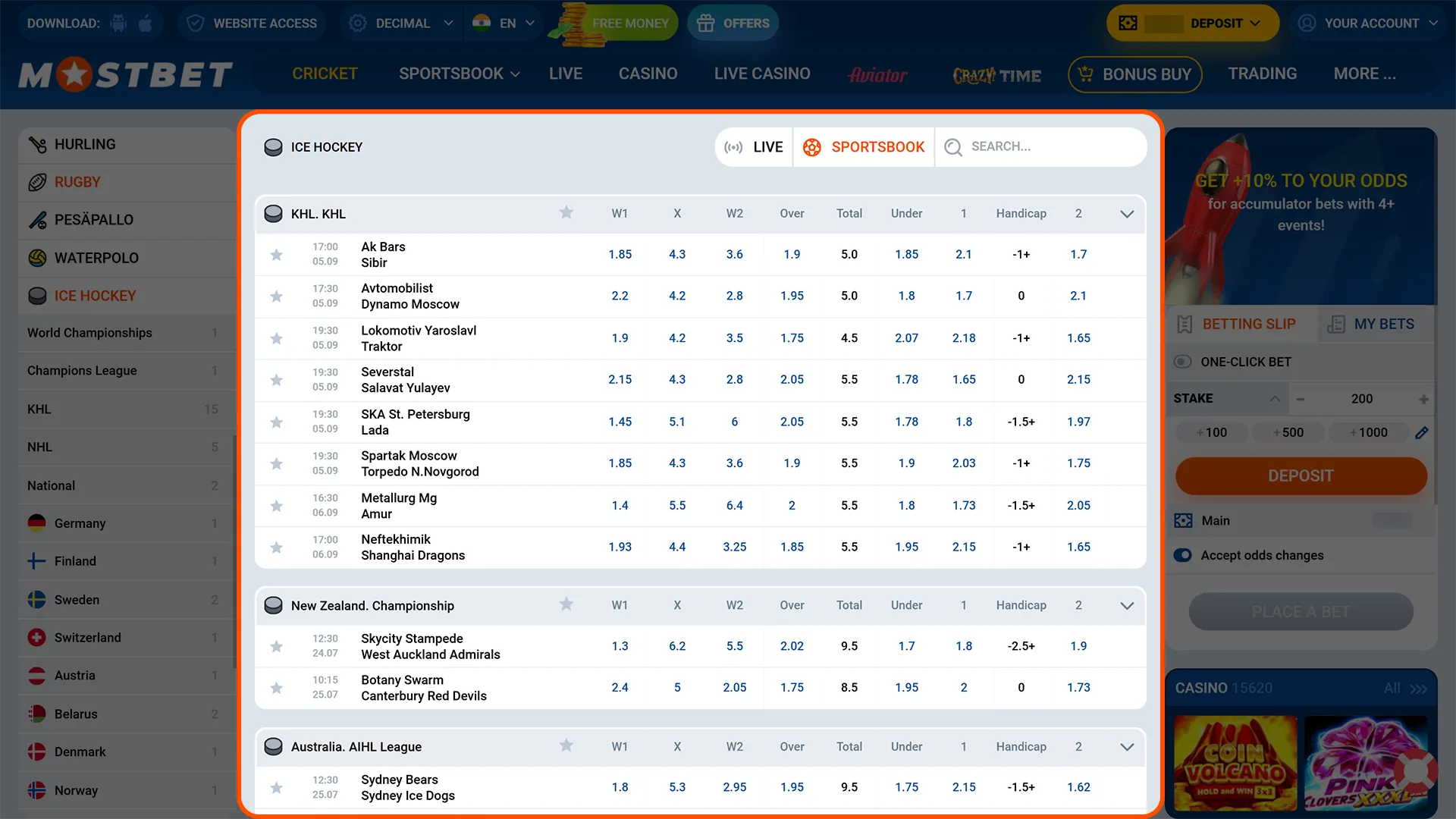Toggle the One-Click Bet switch
The height and width of the screenshot is (819, 1456).
click(x=1182, y=362)
